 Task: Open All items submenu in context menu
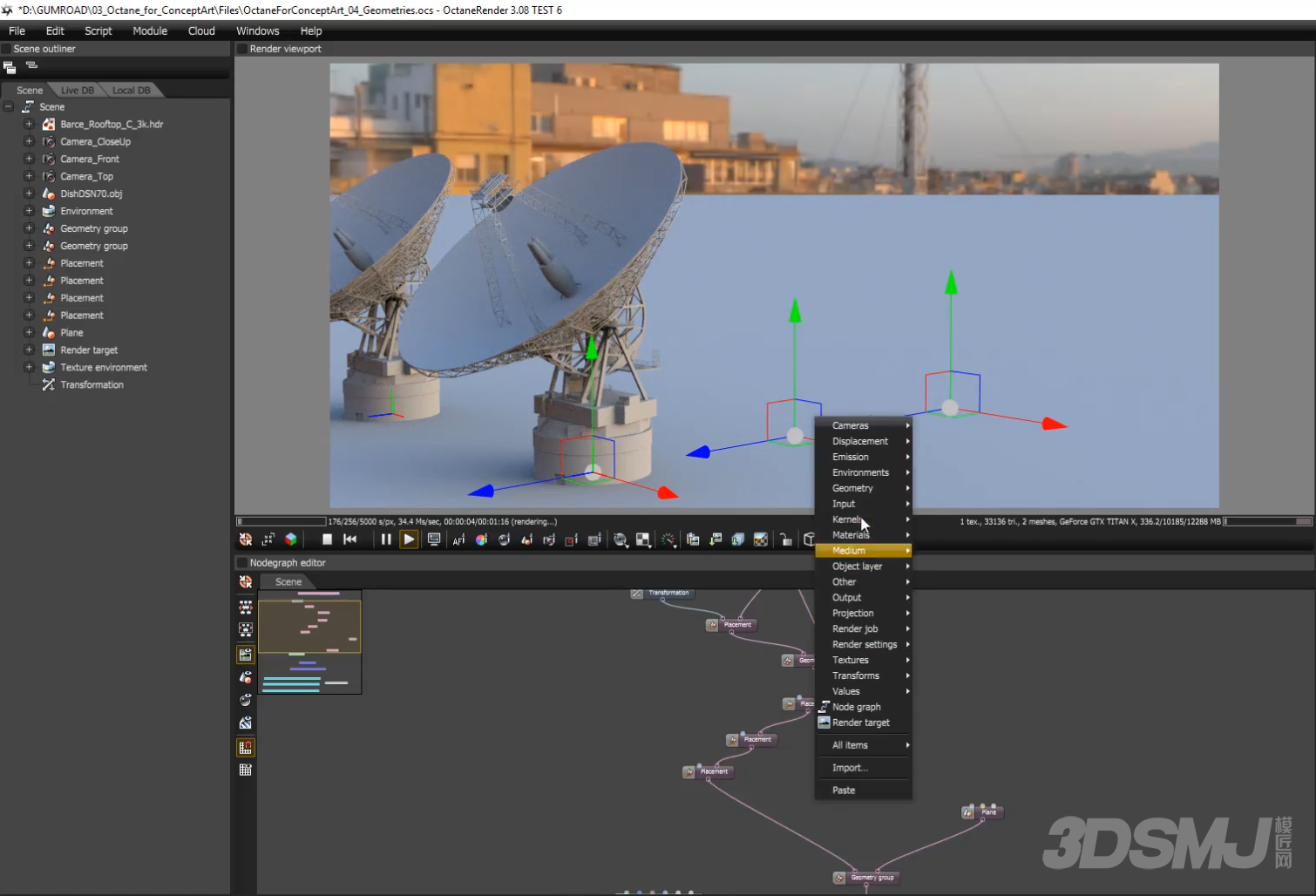(863, 745)
